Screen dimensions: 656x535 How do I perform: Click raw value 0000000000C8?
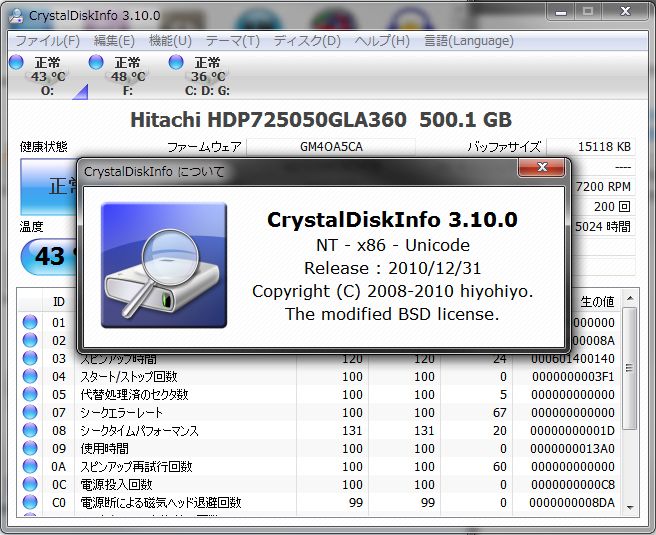(573, 484)
